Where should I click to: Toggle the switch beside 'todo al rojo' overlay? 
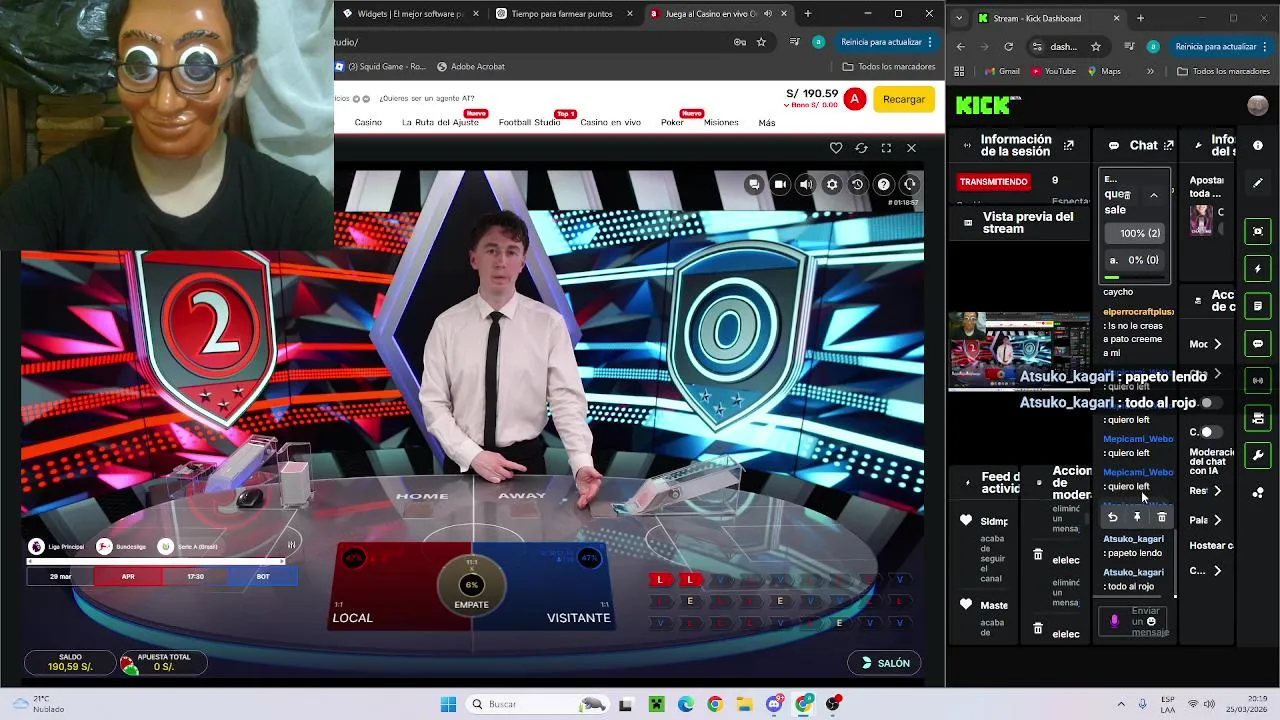[1210, 403]
